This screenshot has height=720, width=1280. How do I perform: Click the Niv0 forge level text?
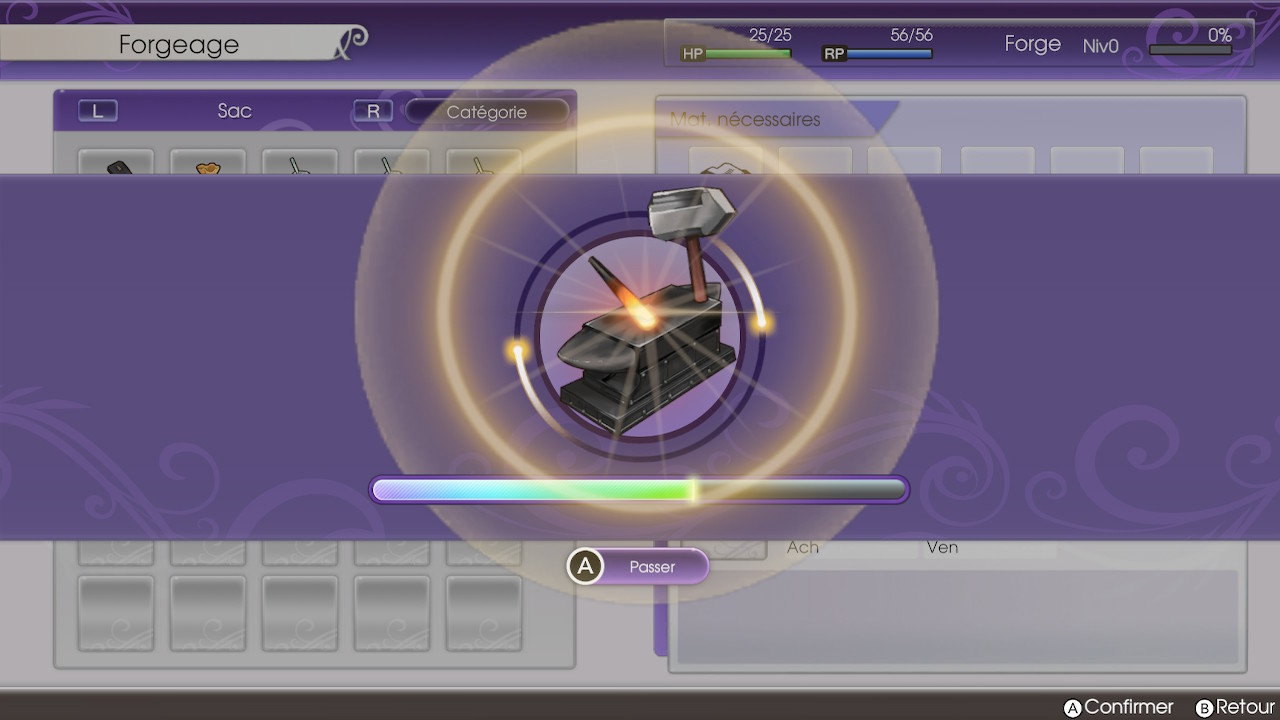1101,46
